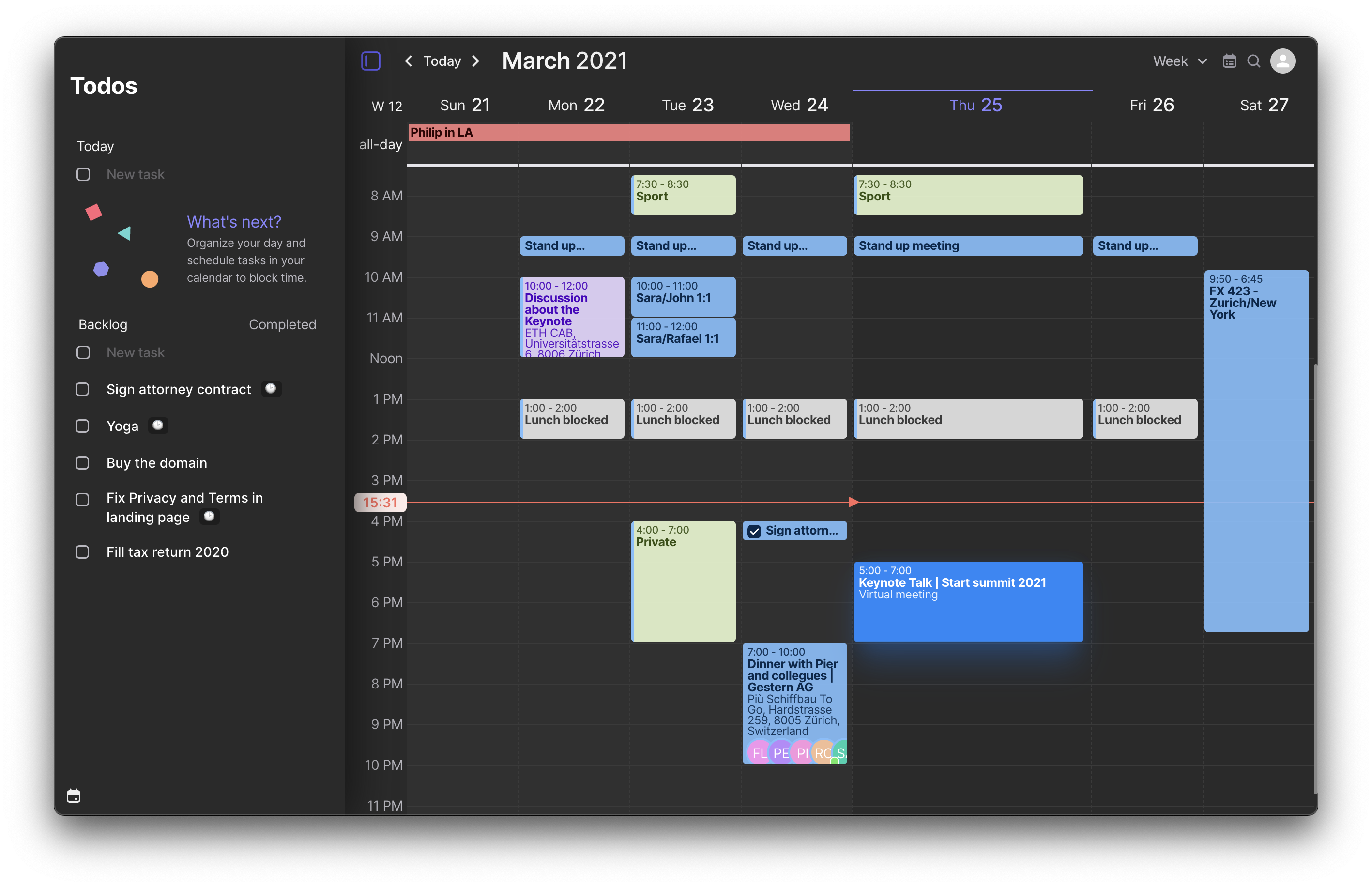
Task: Open the search magnifier icon
Action: 1253,61
